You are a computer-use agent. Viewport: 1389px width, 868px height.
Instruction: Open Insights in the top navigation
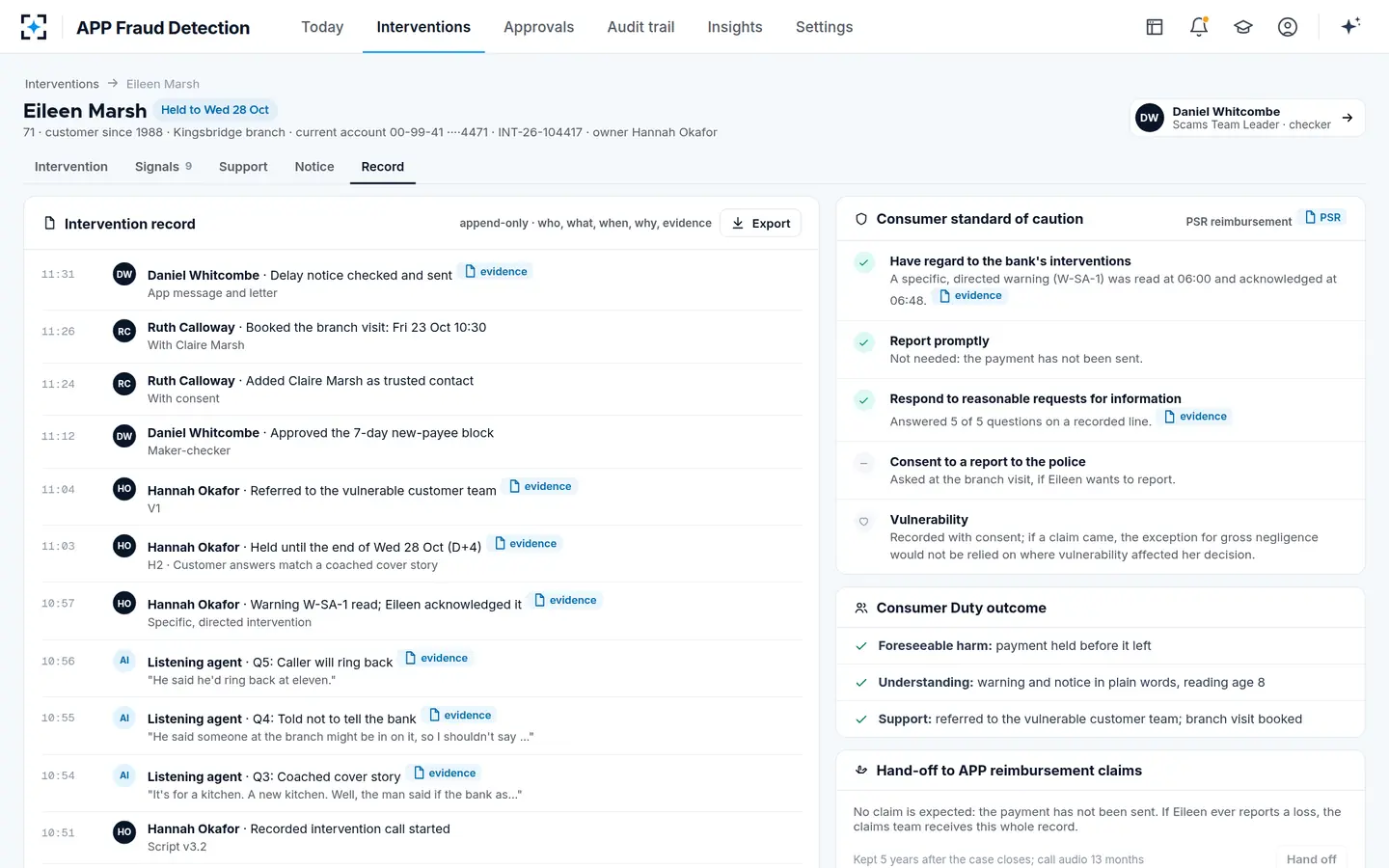[735, 27]
